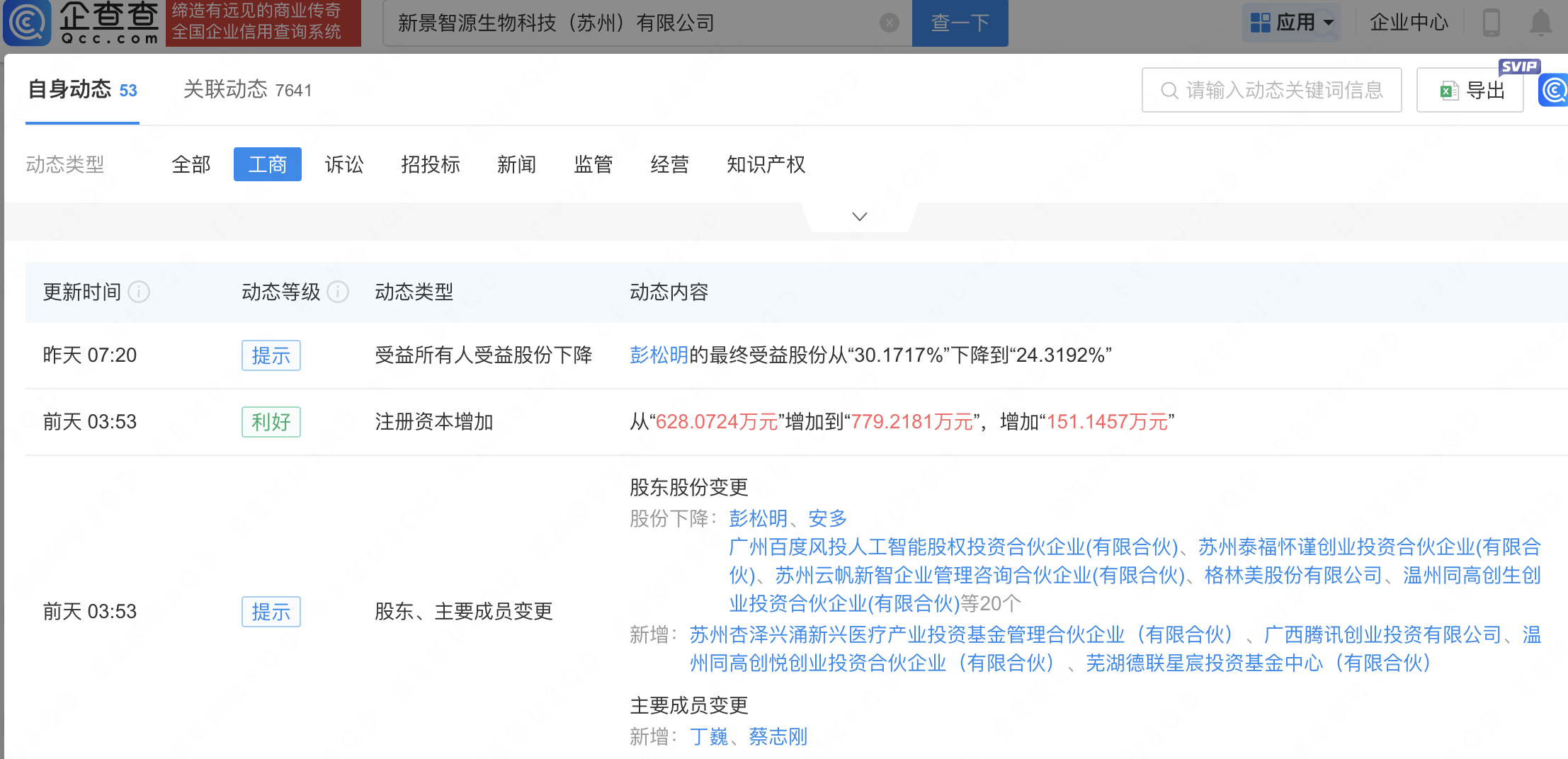
Task: Open 格林美股份有限公司 shareholder link
Action: coord(1293,575)
